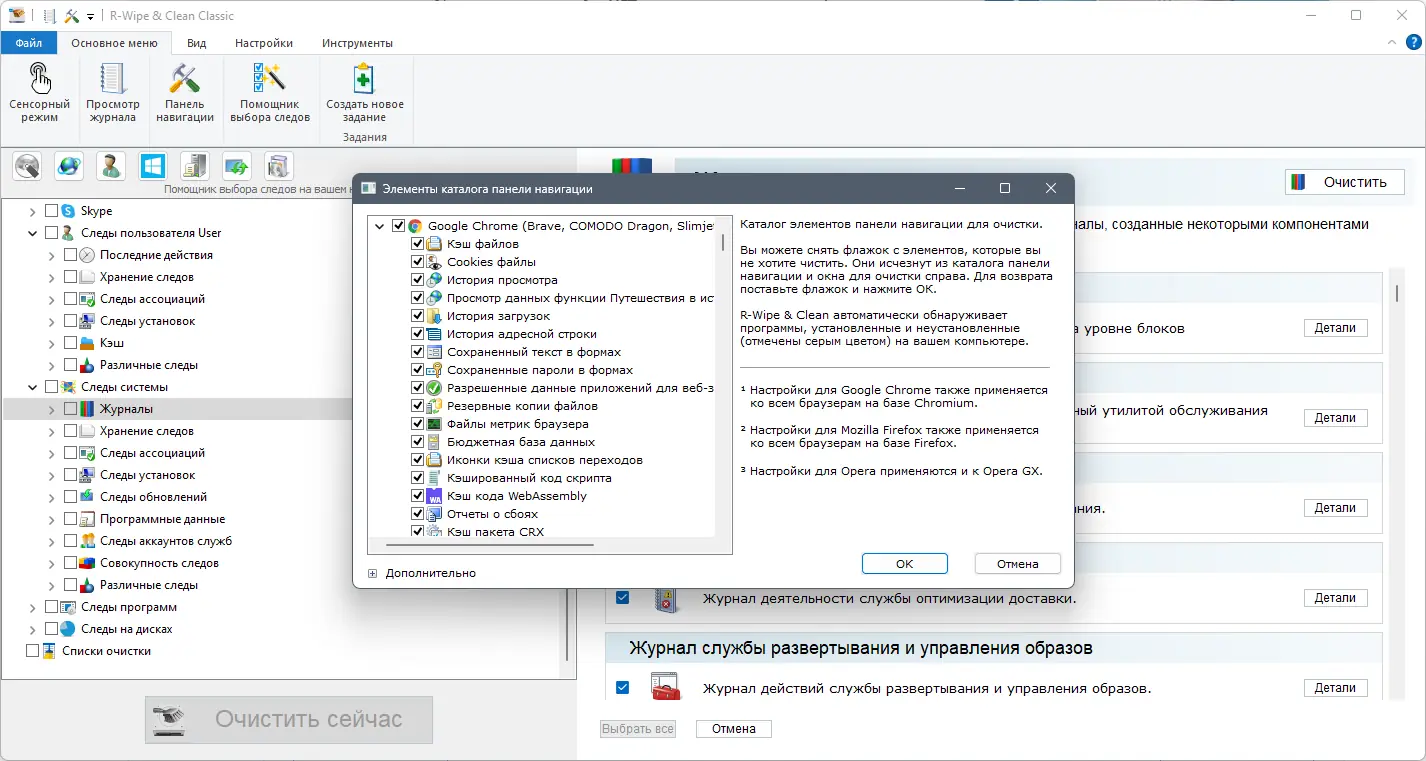The width and height of the screenshot is (1426, 761).
Task: Toggle Панель навигации ribbon button
Action: pos(185,93)
